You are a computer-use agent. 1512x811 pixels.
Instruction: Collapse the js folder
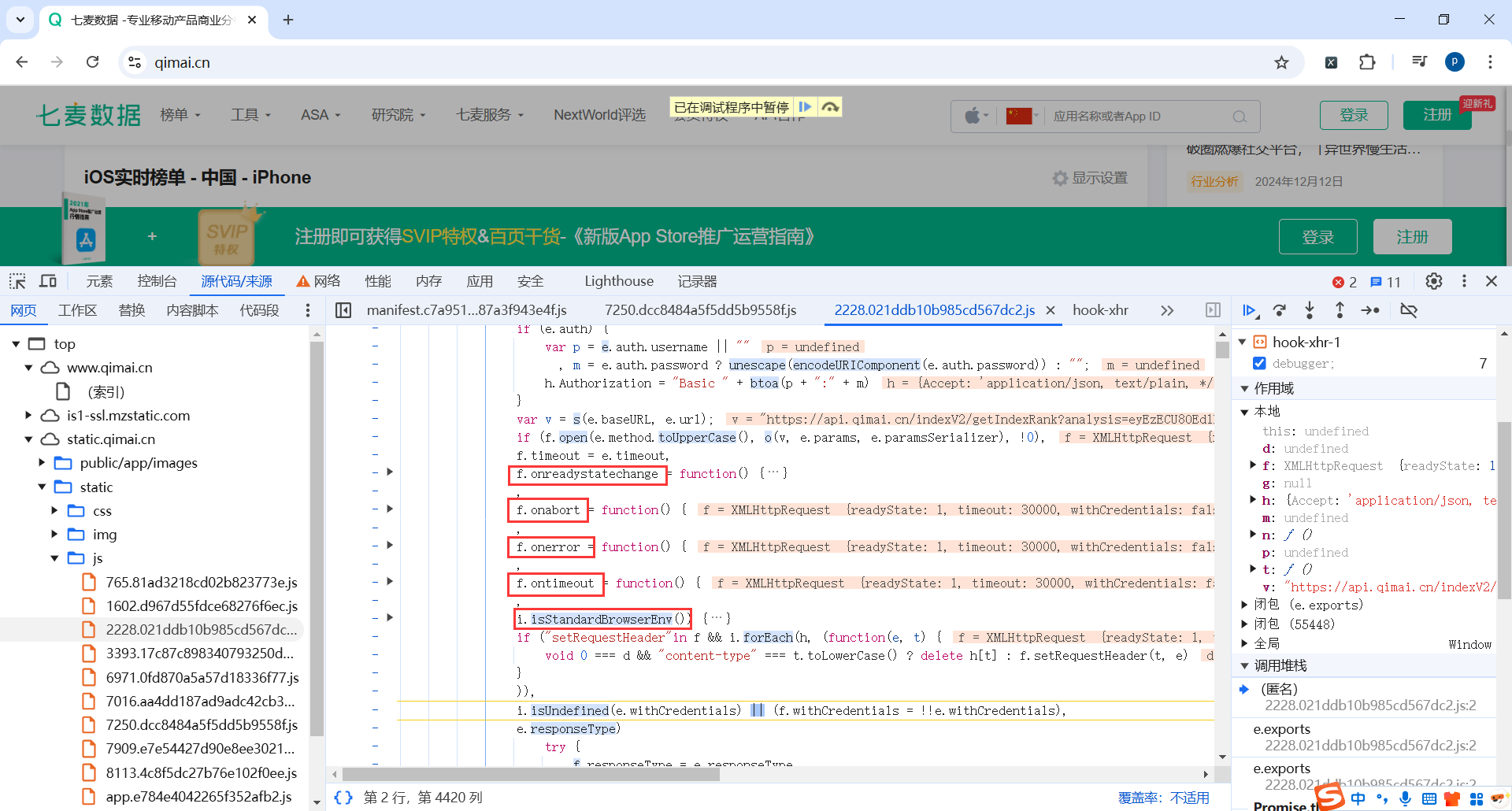[x=54, y=557]
